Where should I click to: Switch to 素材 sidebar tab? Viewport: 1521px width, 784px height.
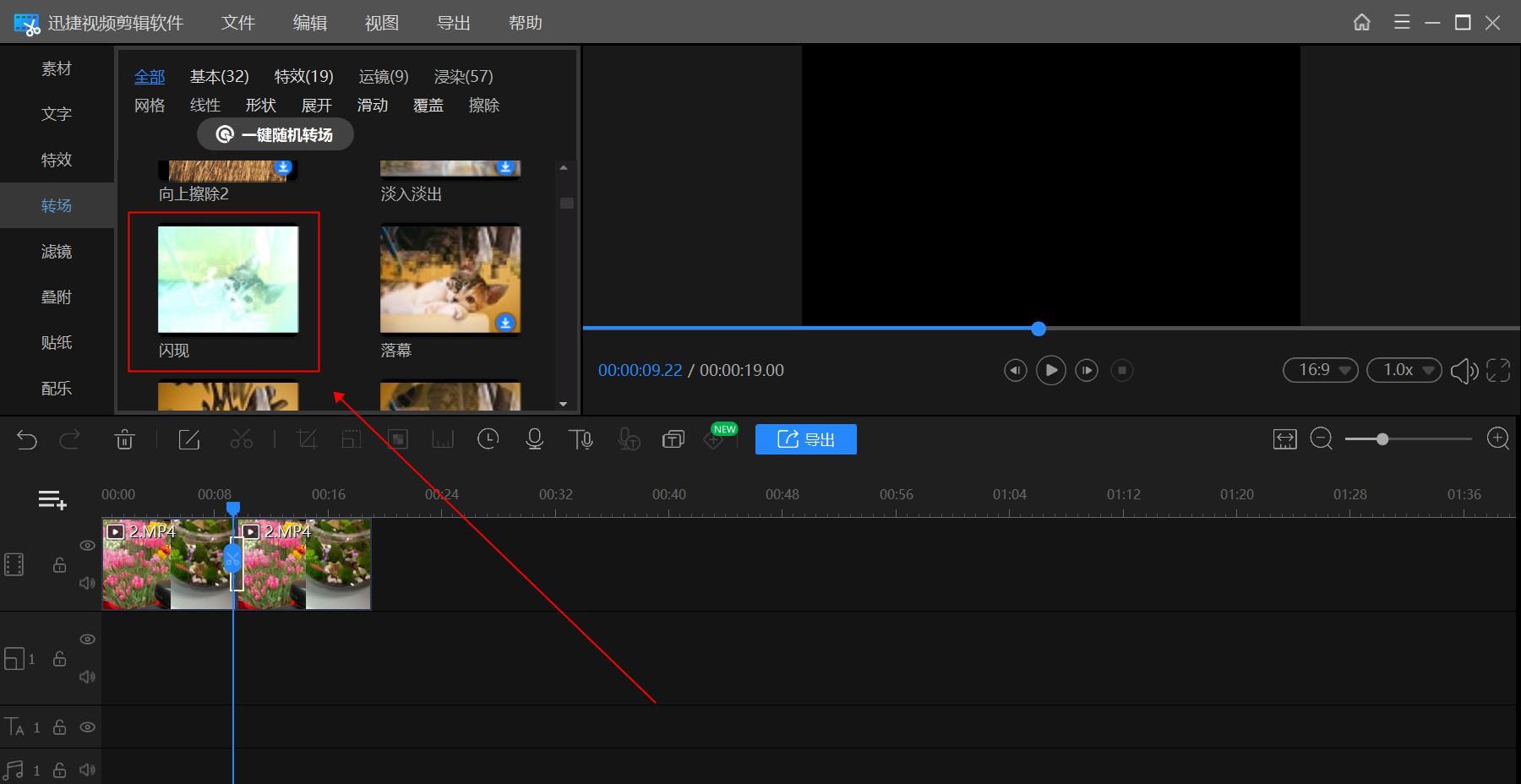coord(57,68)
